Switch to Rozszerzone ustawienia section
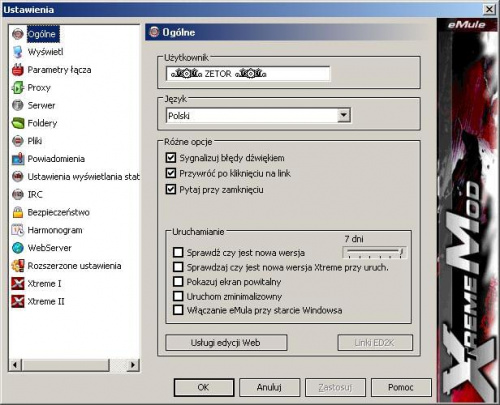The width and height of the screenshot is (500, 405). [x=74, y=266]
